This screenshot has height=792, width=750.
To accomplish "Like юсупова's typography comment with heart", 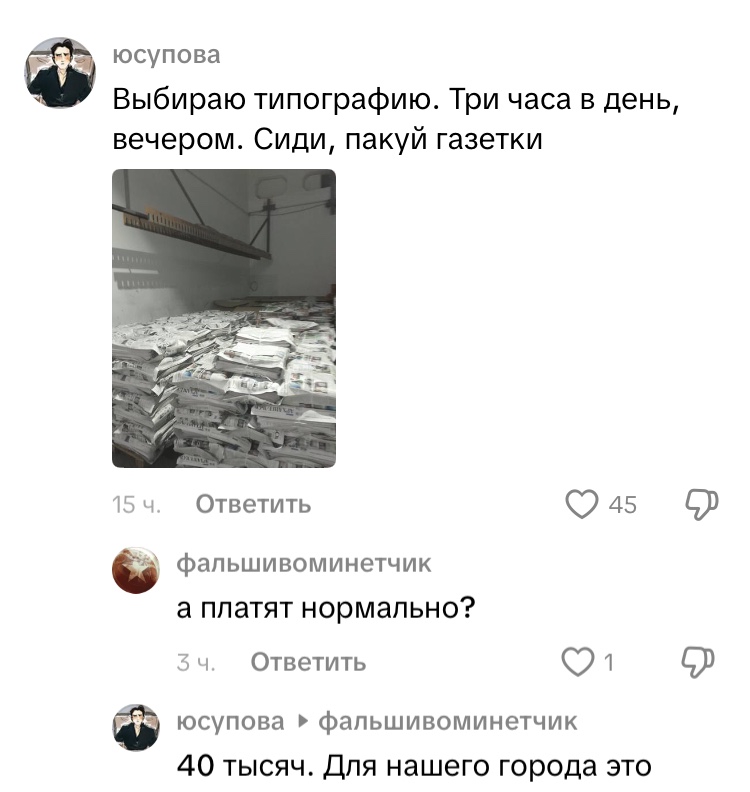I will click(582, 504).
